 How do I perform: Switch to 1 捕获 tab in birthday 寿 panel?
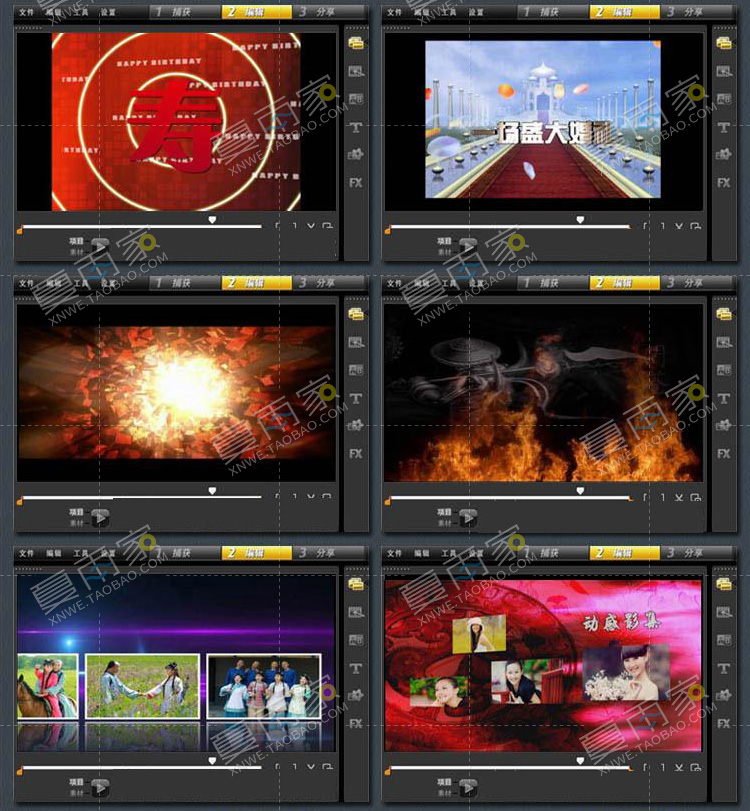[185, 12]
